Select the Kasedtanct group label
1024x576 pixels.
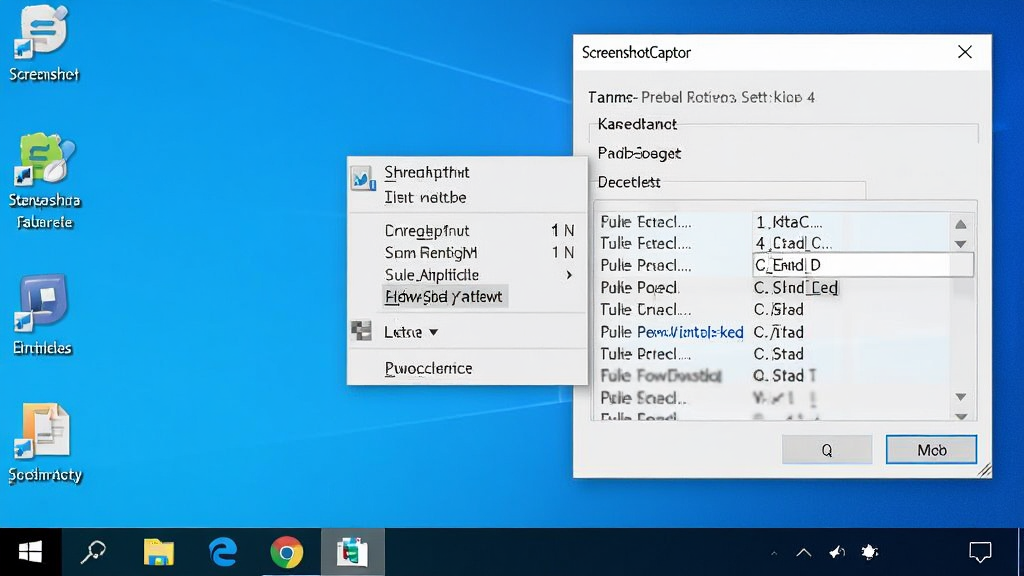(x=637, y=124)
